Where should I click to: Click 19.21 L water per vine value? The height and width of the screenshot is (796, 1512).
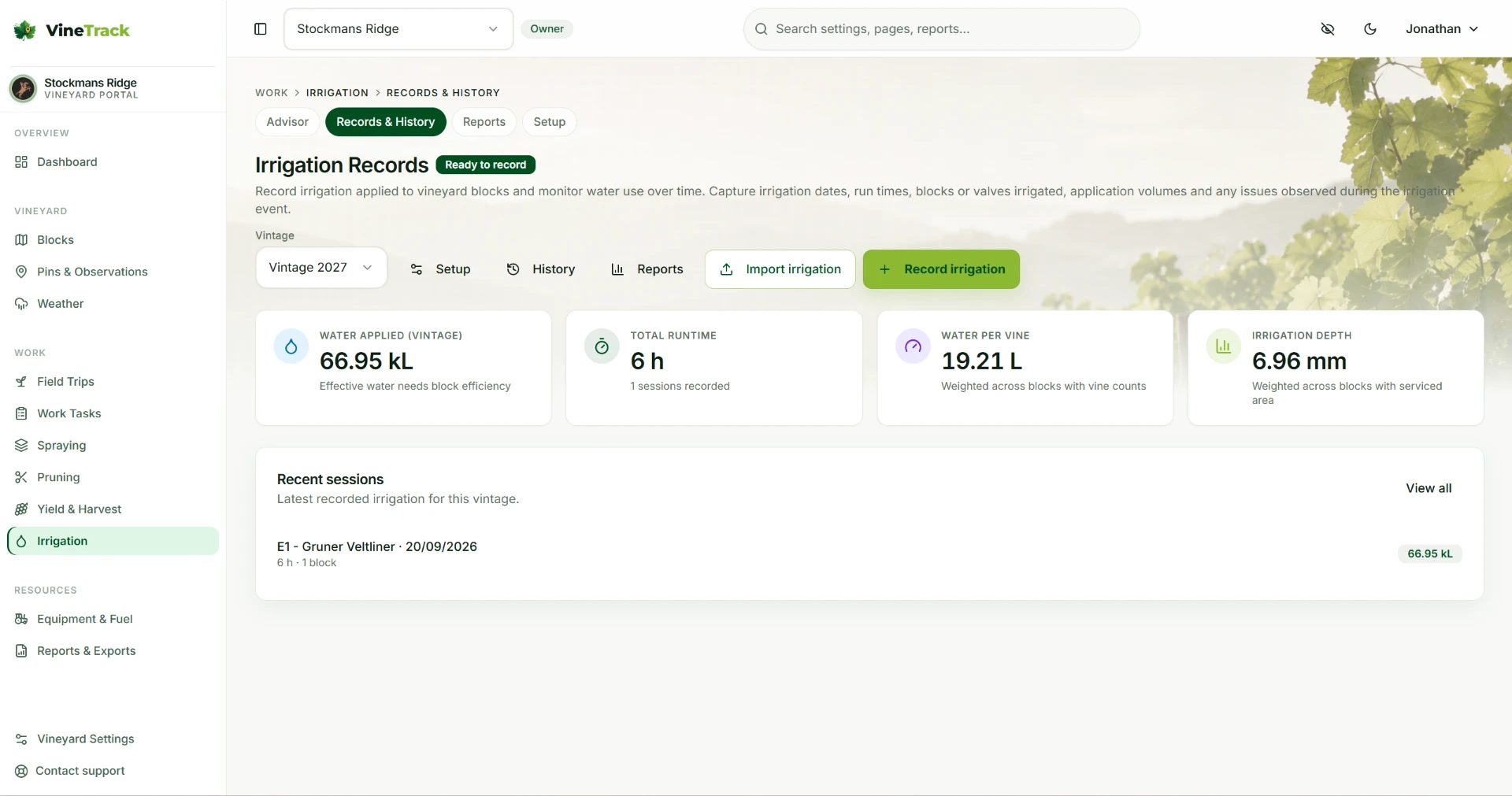tap(982, 361)
